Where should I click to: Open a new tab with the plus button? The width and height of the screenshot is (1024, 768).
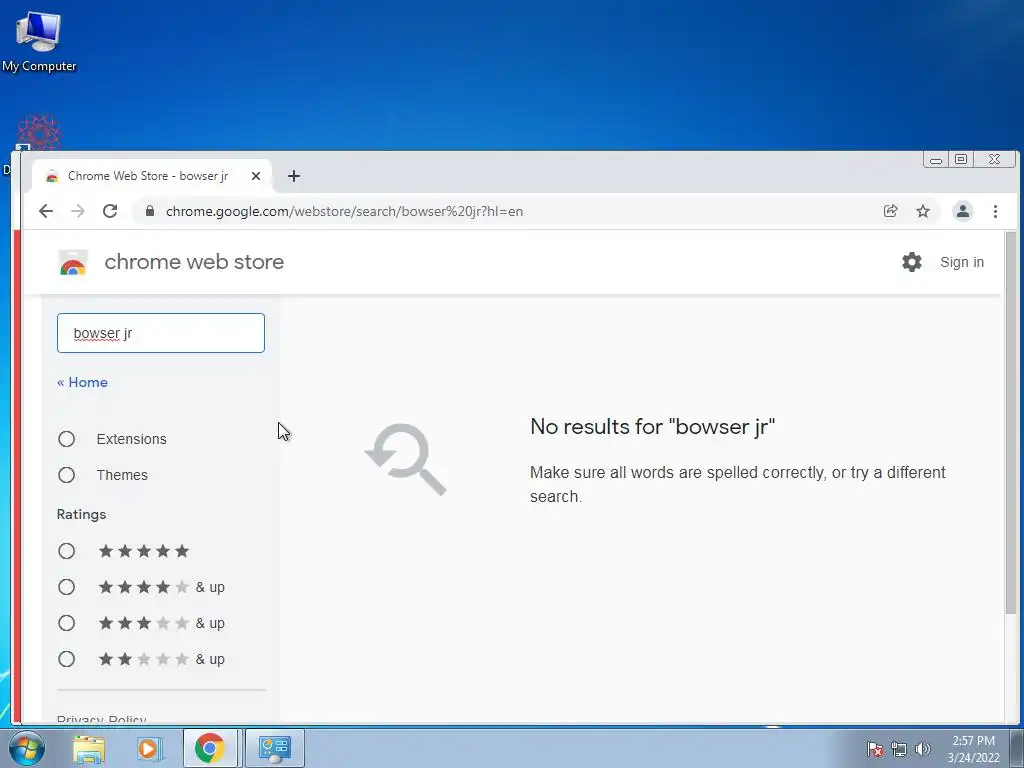click(x=294, y=176)
